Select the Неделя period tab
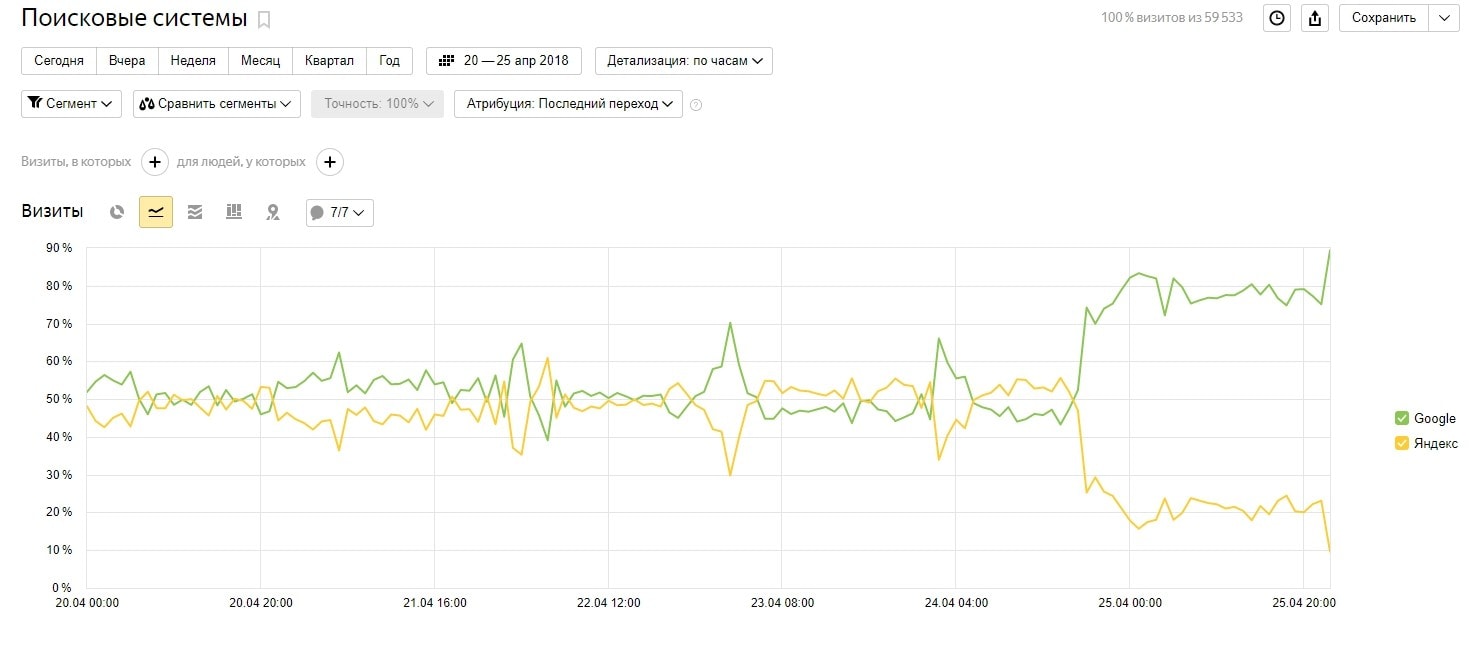The image size is (1469, 659). click(x=193, y=61)
